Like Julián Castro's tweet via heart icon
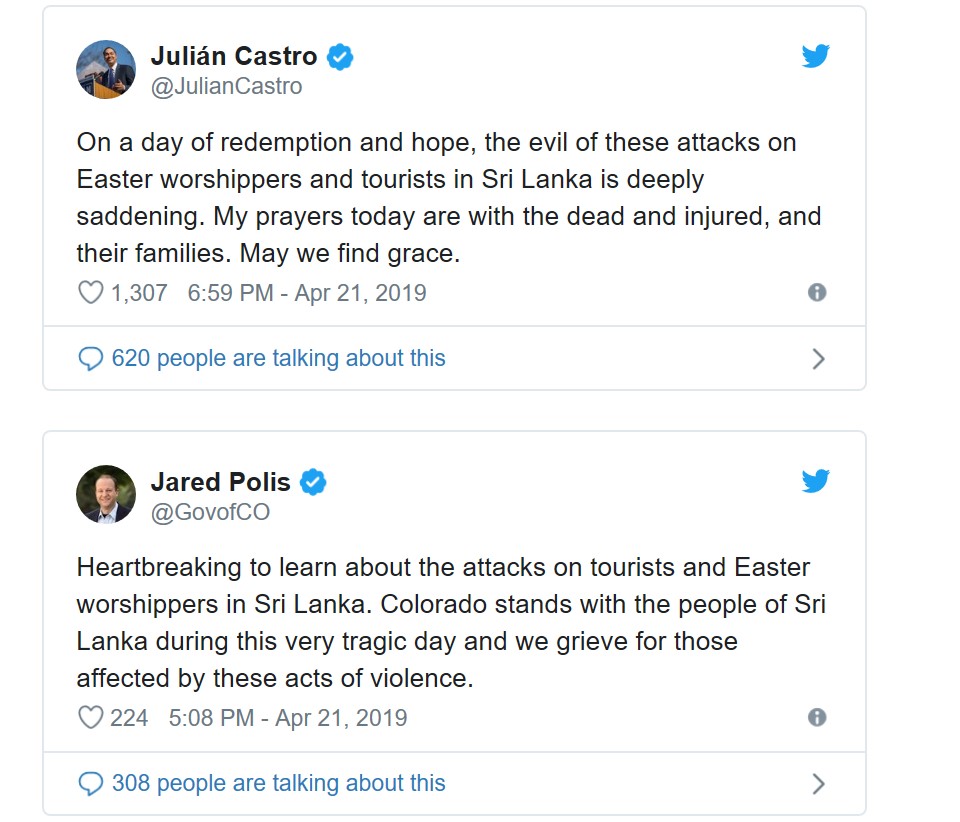 (x=90, y=293)
